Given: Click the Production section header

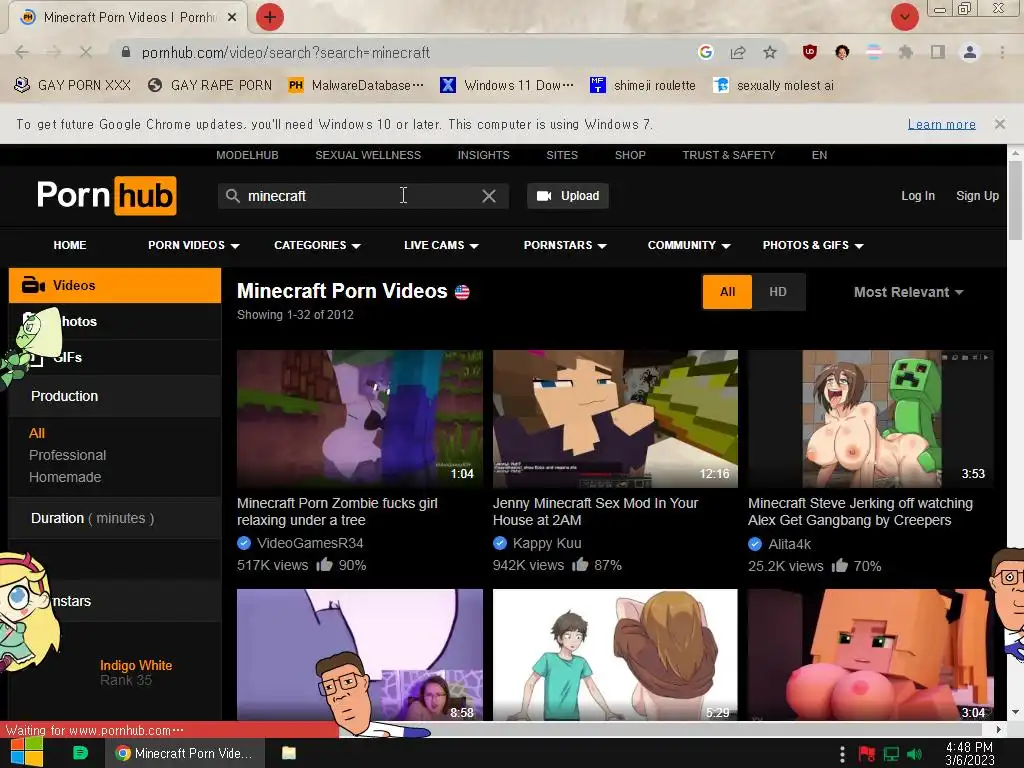Looking at the screenshot, I should point(115,396).
